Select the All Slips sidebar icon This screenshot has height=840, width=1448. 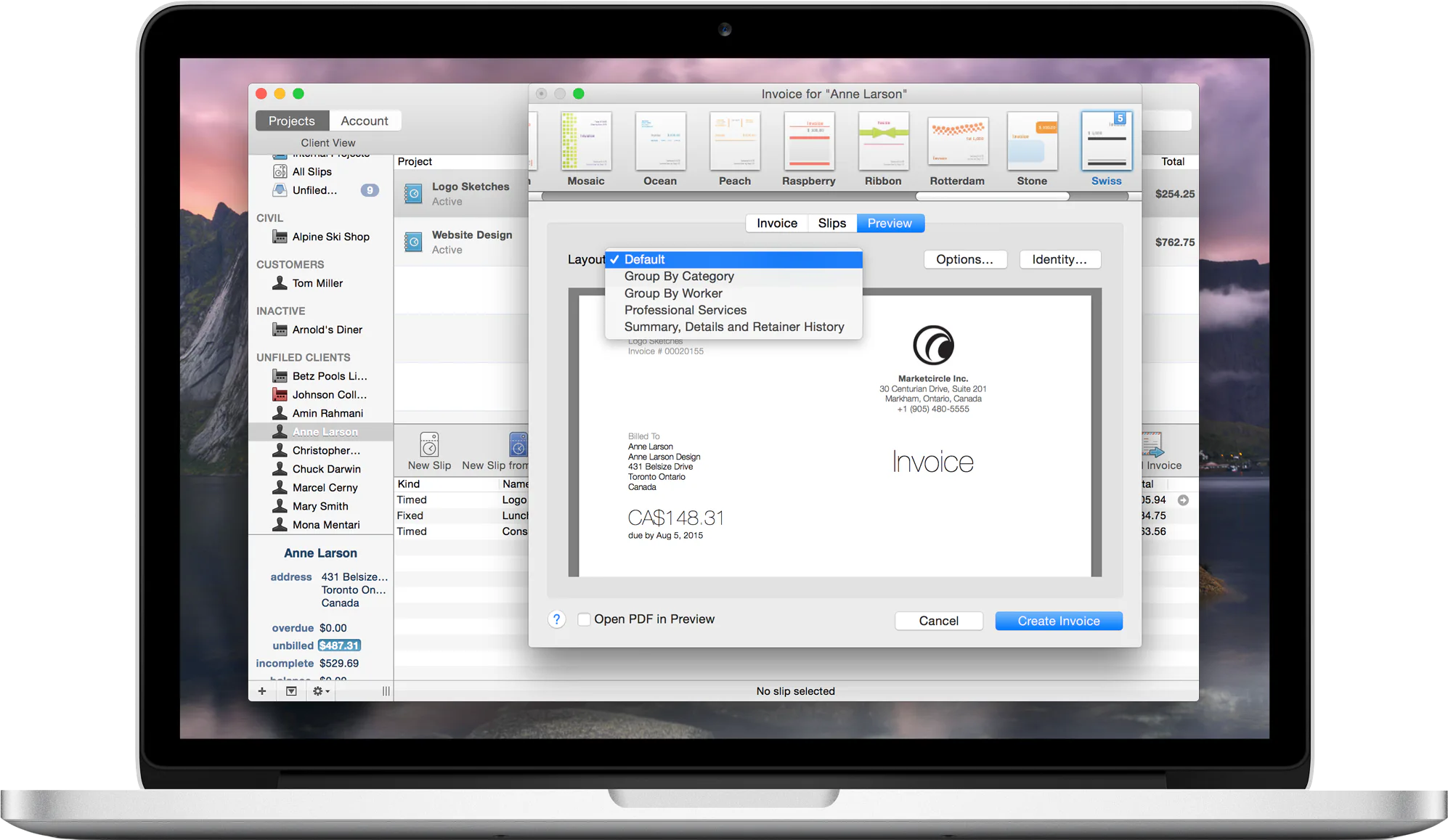tap(280, 171)
